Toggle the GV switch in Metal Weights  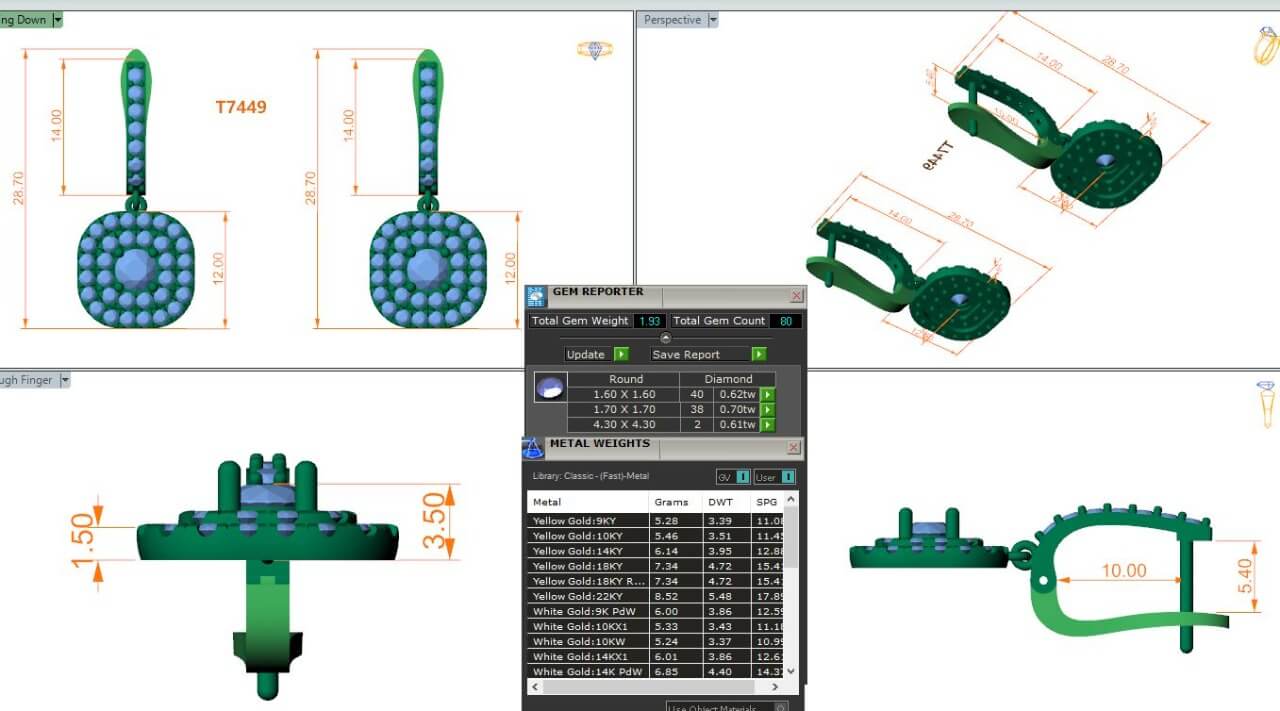(742, 477)
